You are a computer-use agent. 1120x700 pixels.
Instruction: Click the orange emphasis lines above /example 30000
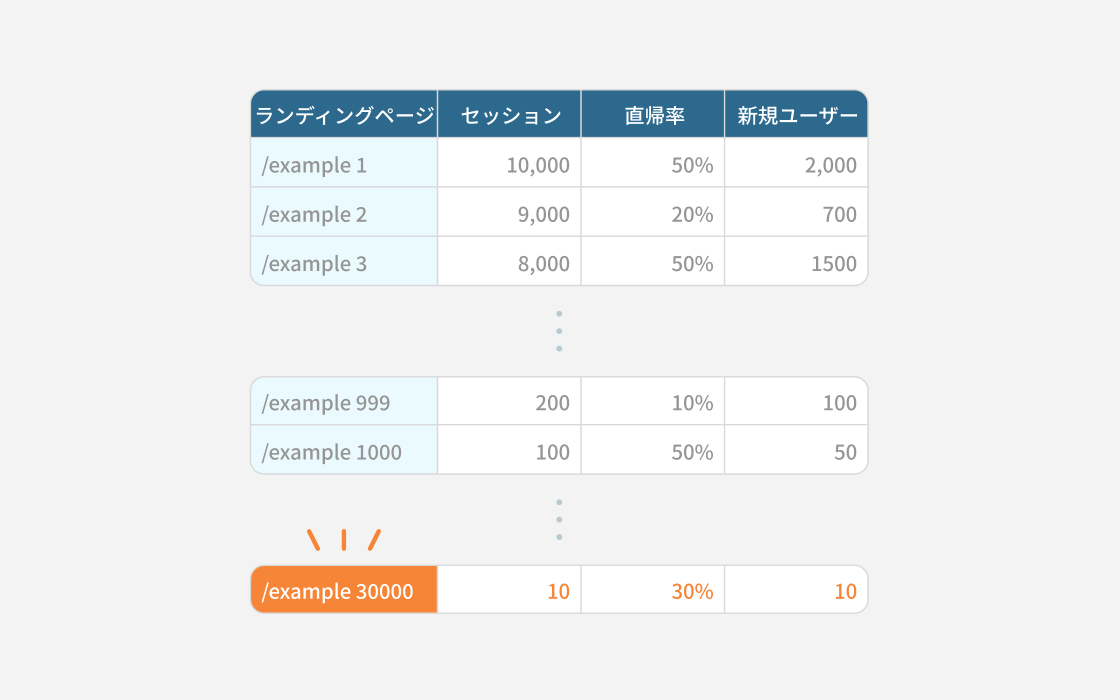pyautogui.click(x=344, y=540)
